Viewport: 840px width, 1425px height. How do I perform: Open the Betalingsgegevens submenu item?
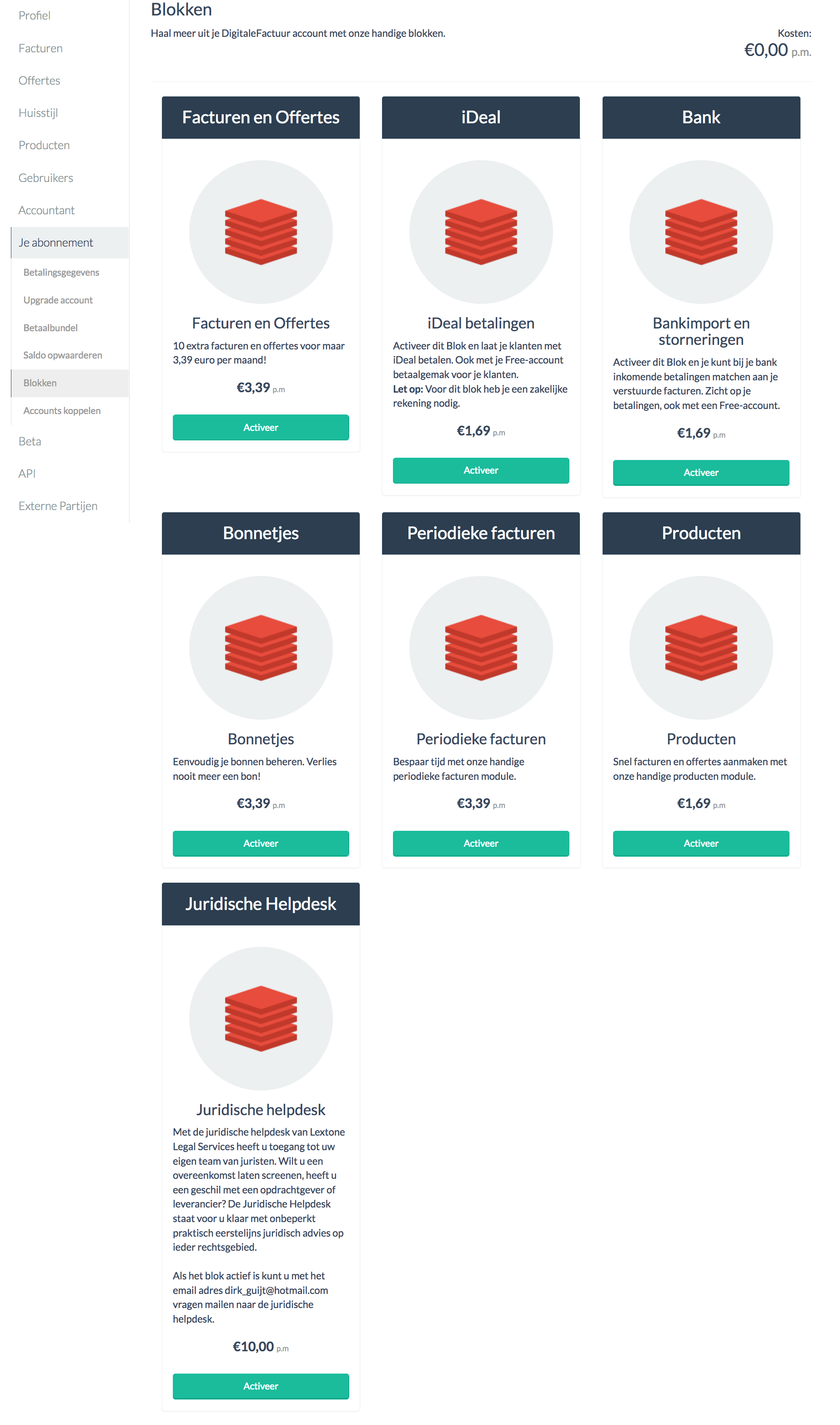point(61,273)
